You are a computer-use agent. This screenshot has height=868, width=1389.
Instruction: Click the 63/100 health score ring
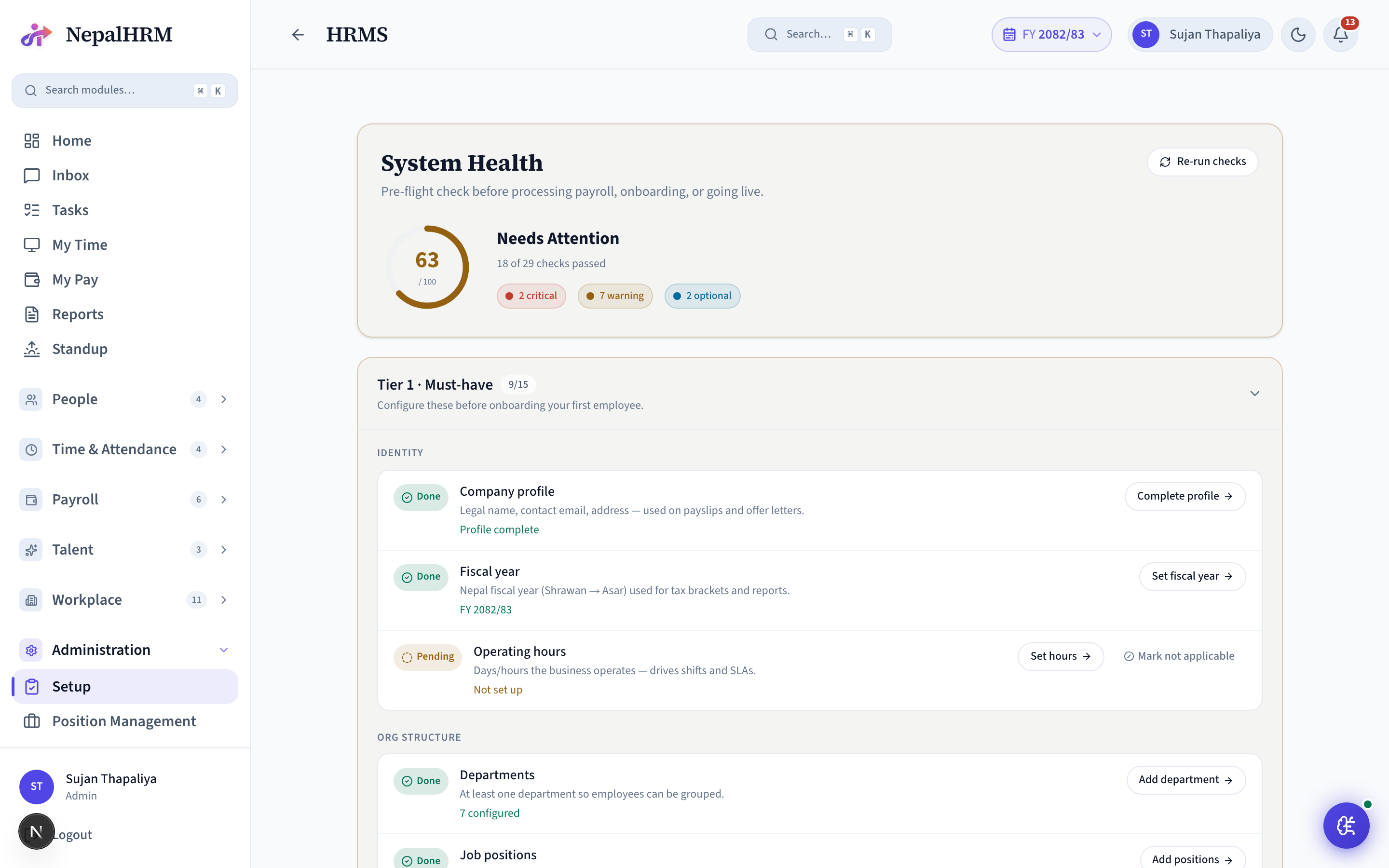(x=427, y=267)
